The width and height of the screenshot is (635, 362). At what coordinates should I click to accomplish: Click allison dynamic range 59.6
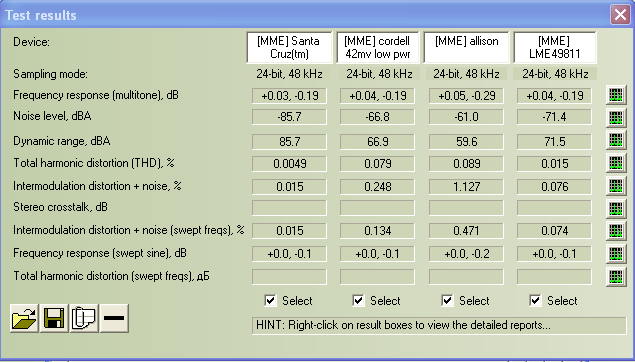pyautogui.click(x=466, y=142)
